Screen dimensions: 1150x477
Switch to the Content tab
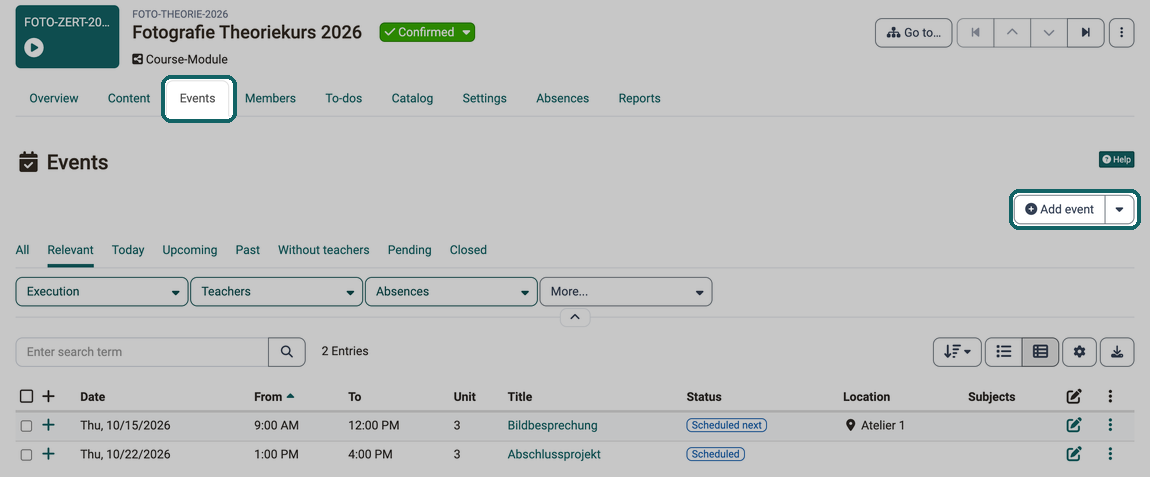coord(129,98)
